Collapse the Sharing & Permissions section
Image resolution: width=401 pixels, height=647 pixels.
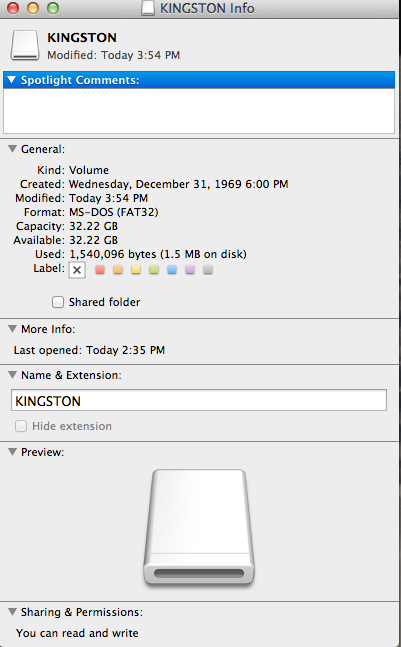pos(12,612)
